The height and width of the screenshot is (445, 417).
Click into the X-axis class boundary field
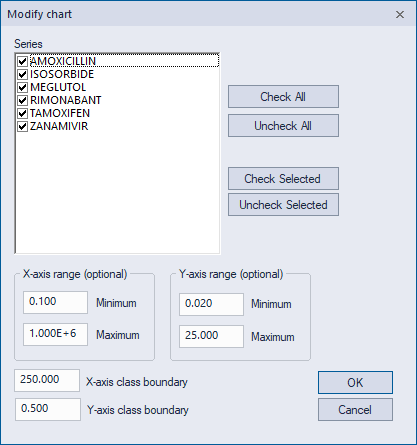[47, 380]
